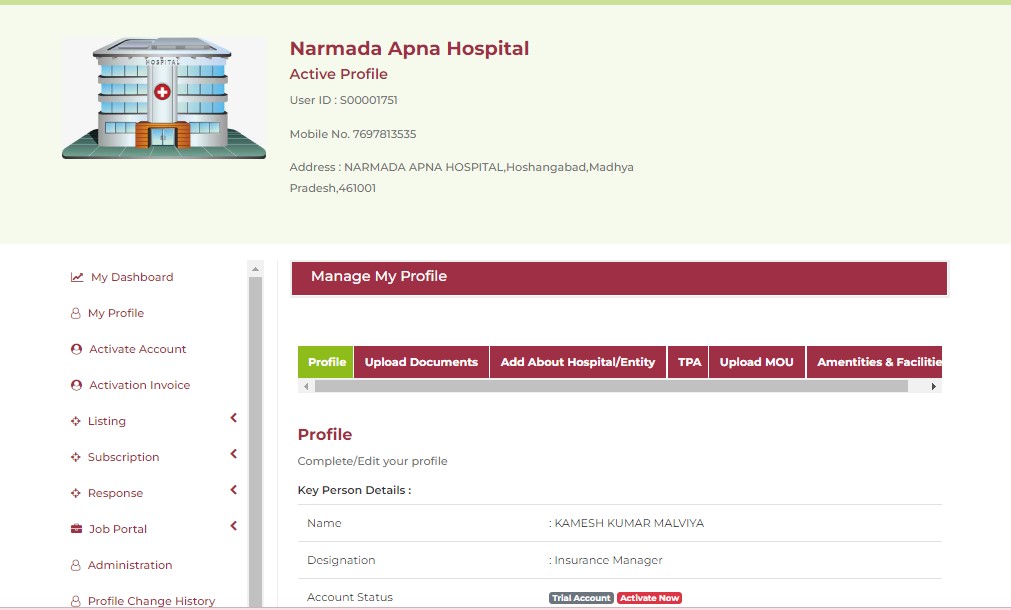Click right arrow of tab scrollbar
The image size is (1011, 610).
click(x=934, y=386)
